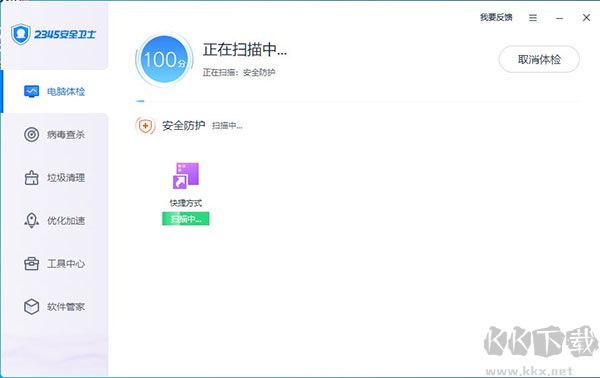
Task: Cancel the scan with 取消体检 button
Action: 539,59
